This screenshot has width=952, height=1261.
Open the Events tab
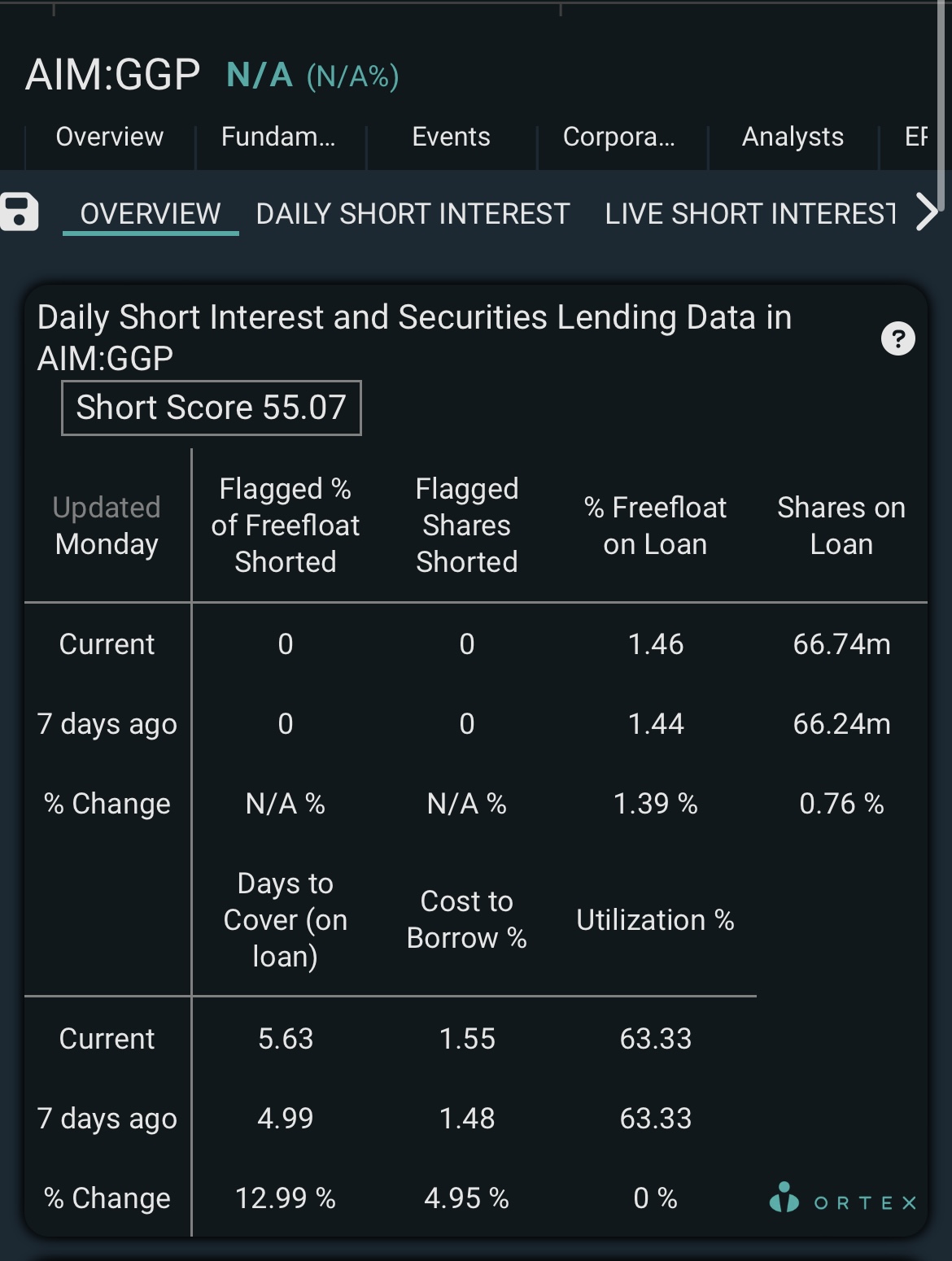point(451,137)
